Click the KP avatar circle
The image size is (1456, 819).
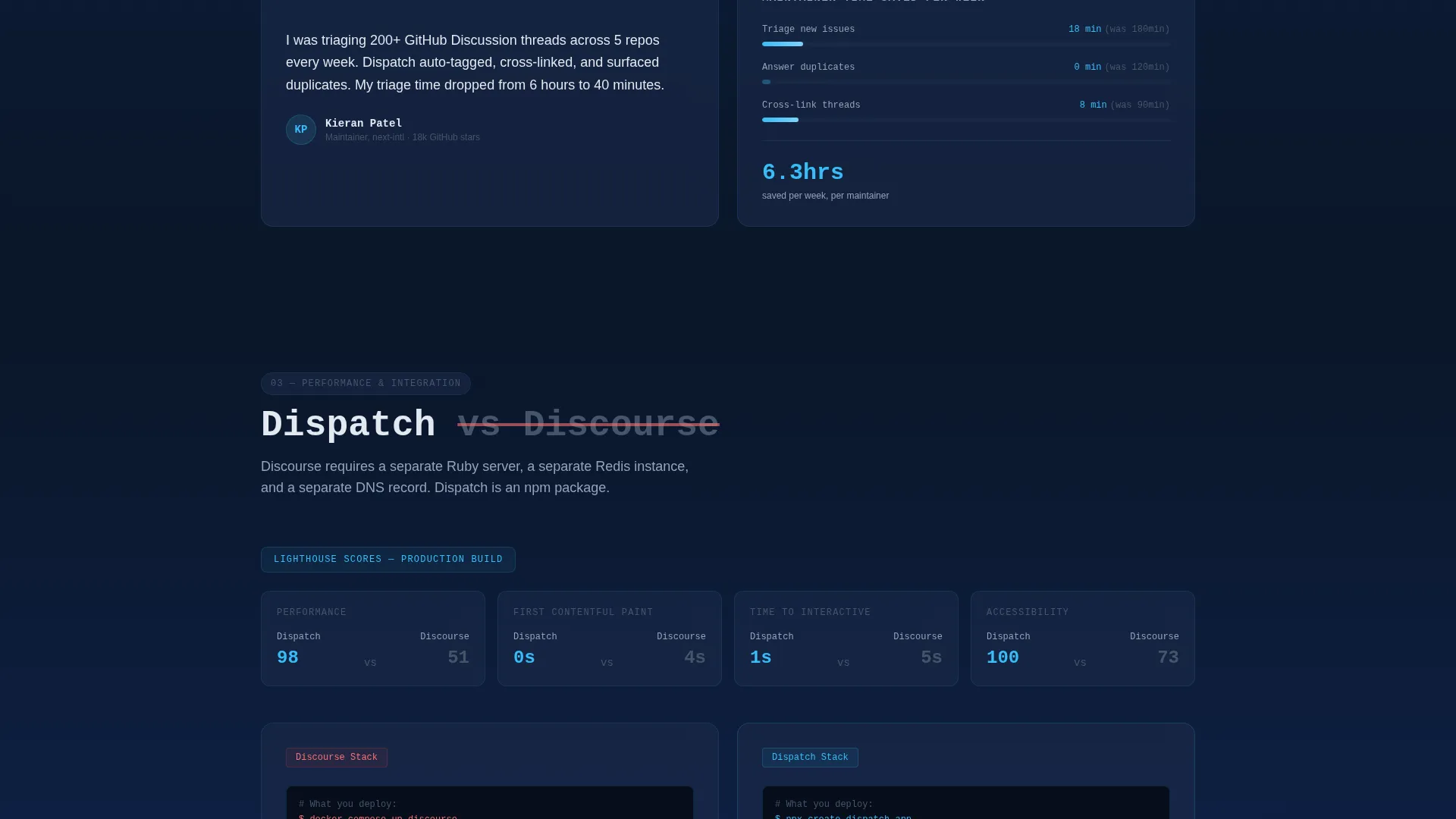[x=300, y=130]
